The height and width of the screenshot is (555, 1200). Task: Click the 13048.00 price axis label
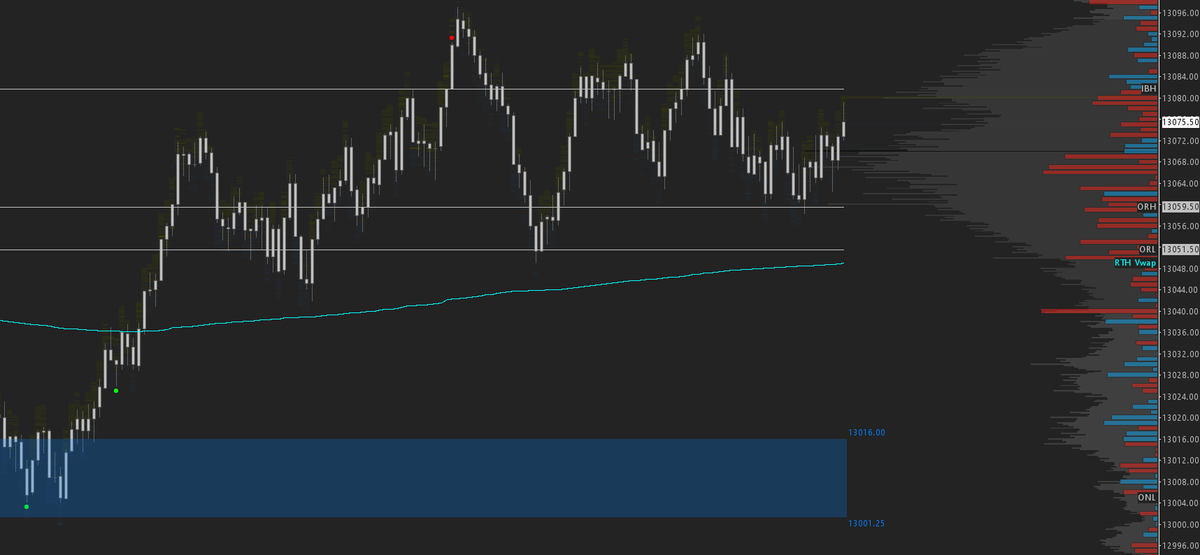click(1181, 269)
